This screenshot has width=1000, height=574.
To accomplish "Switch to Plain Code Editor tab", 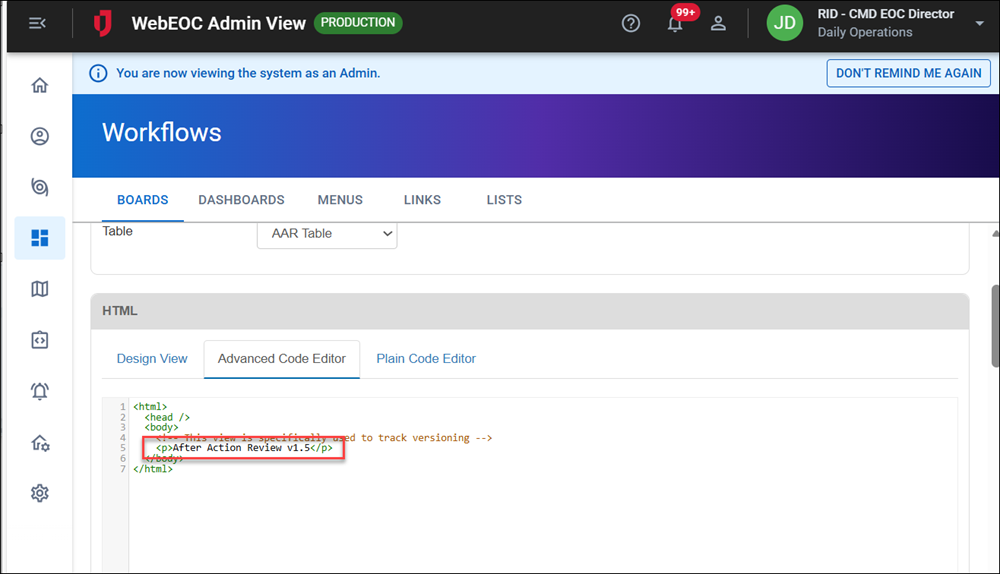I will pyautogui.click(x=426, y=359).
